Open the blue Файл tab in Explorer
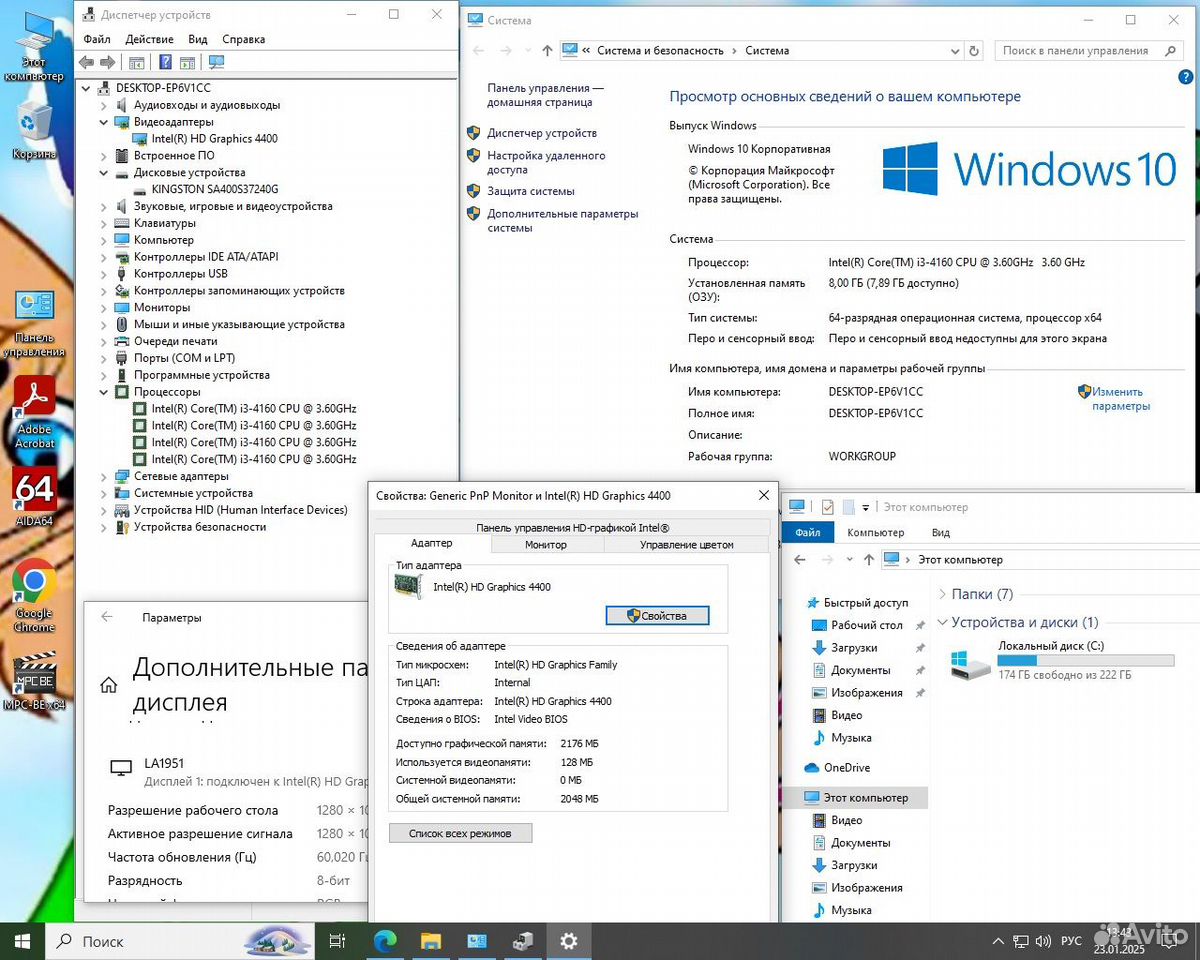Image resolution: width=1200 pixels, height=960 pixels. coord(808,533)
